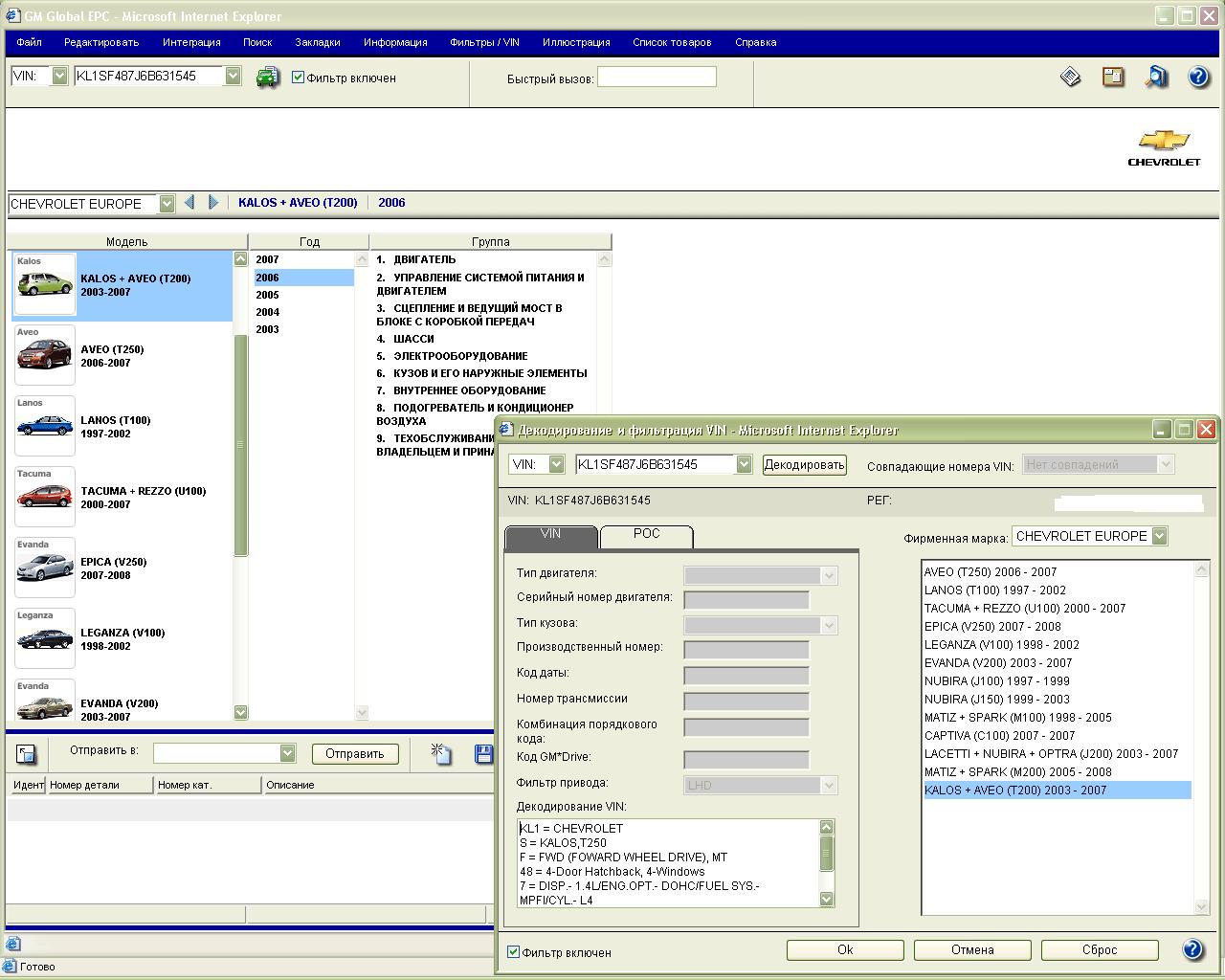Screen dimensions: 1225x980
Task: Open the Редактировать menu
Action: point(101,42)
